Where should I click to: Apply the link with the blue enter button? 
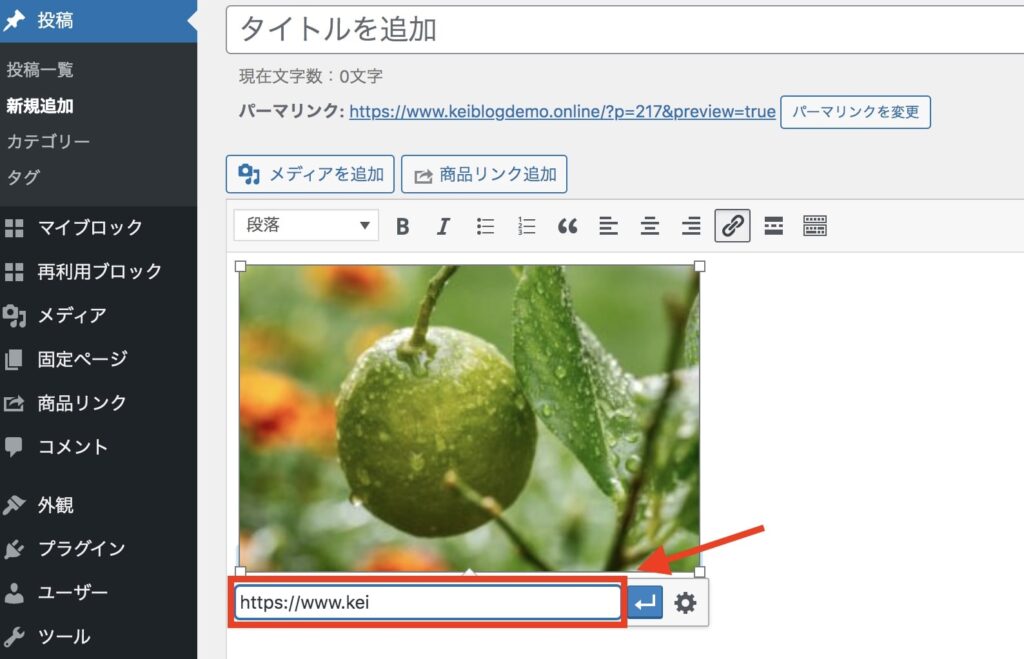(x=645, y=602)
